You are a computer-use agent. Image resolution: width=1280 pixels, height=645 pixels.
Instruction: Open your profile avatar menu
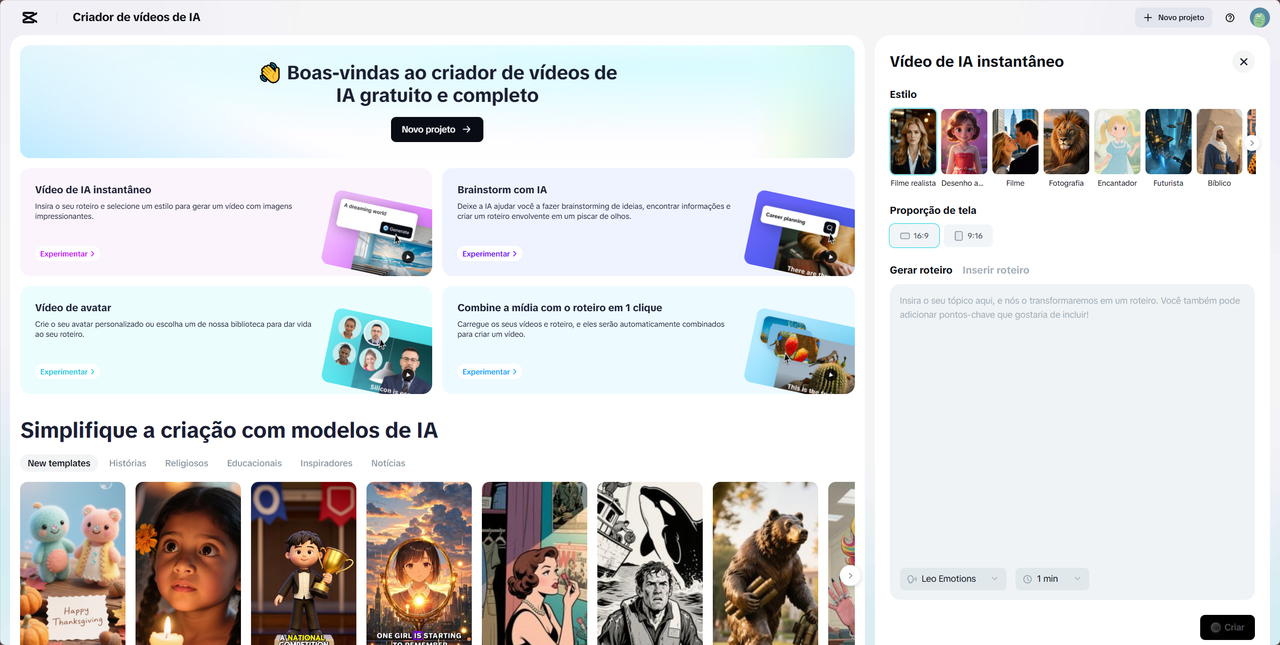click(1259, 17)
